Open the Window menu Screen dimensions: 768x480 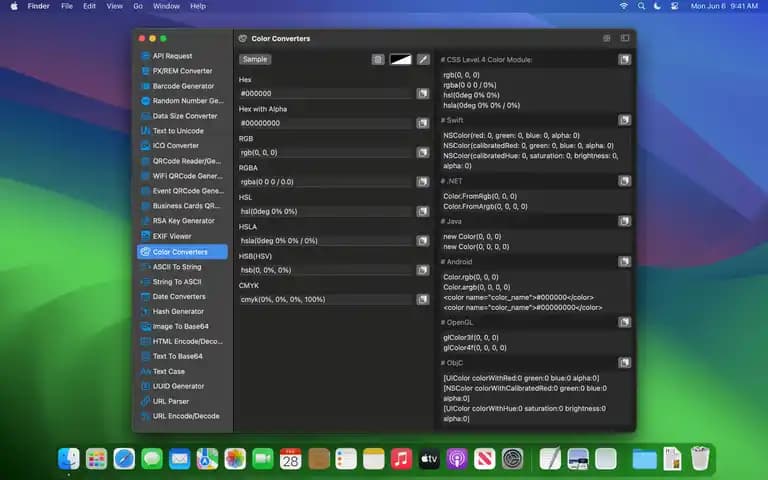tap(167, 6)
